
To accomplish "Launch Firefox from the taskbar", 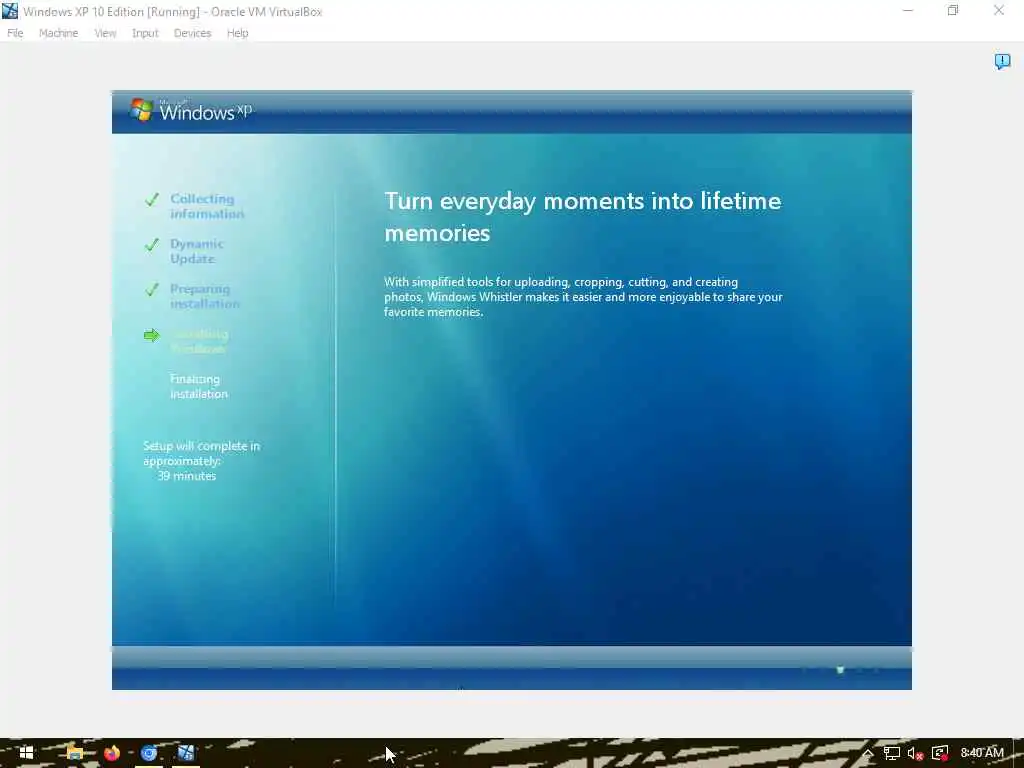I will coord(112,753).
